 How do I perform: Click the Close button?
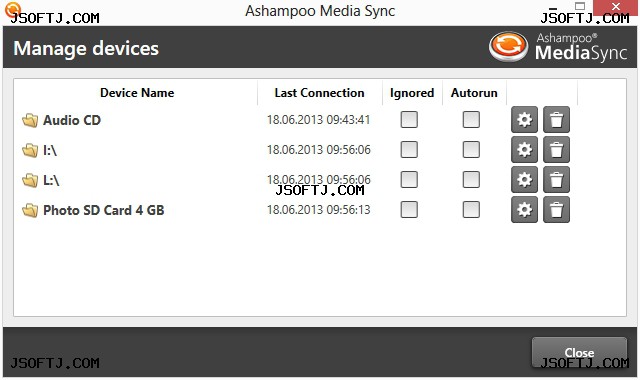tap(579, 352)
